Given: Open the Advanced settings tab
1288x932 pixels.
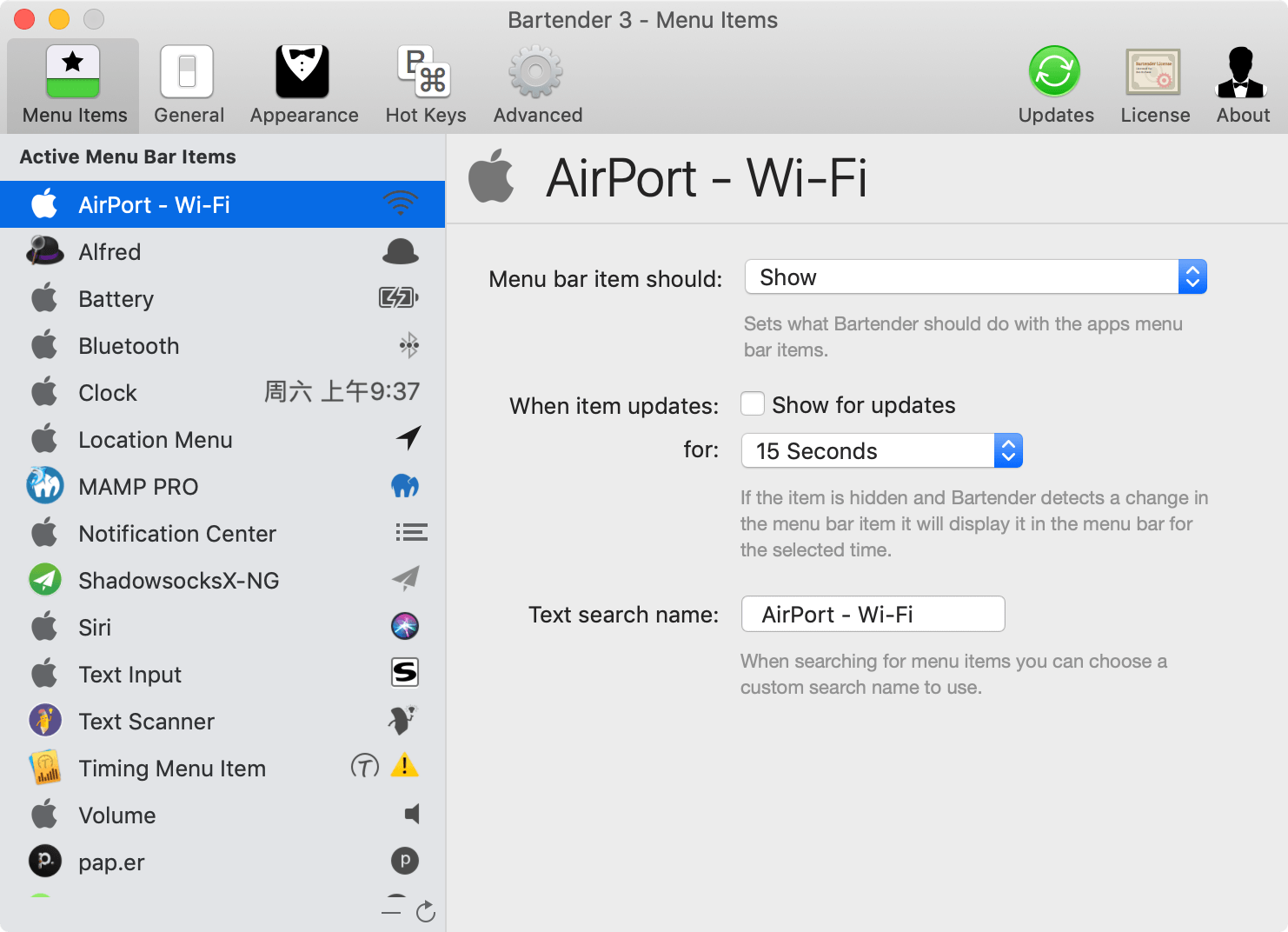Looking at the screenshot, I should pos(537,85).
